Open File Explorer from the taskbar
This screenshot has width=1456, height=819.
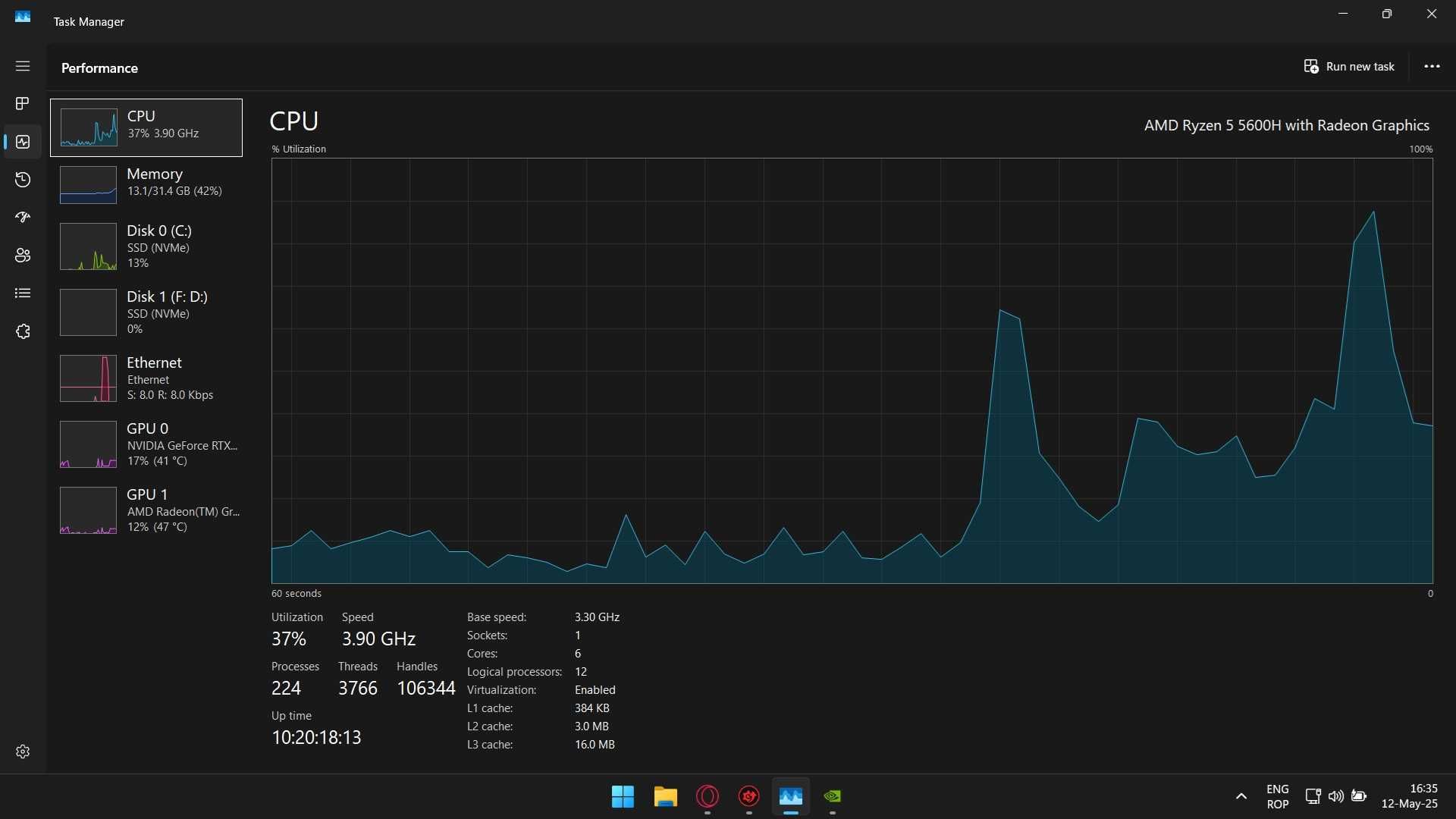665,796
